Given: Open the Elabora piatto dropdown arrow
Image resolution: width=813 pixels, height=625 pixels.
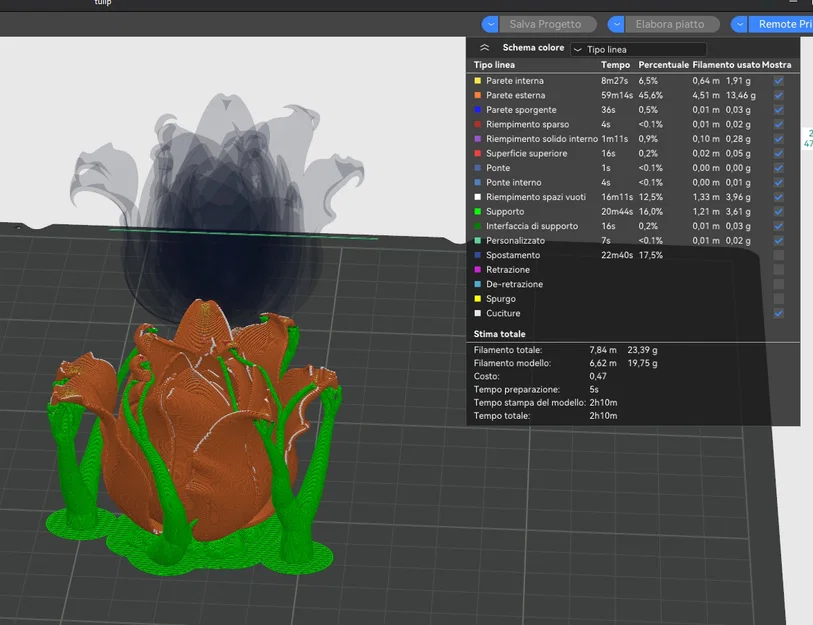Looking at the screenshot, I should point(616,24).
